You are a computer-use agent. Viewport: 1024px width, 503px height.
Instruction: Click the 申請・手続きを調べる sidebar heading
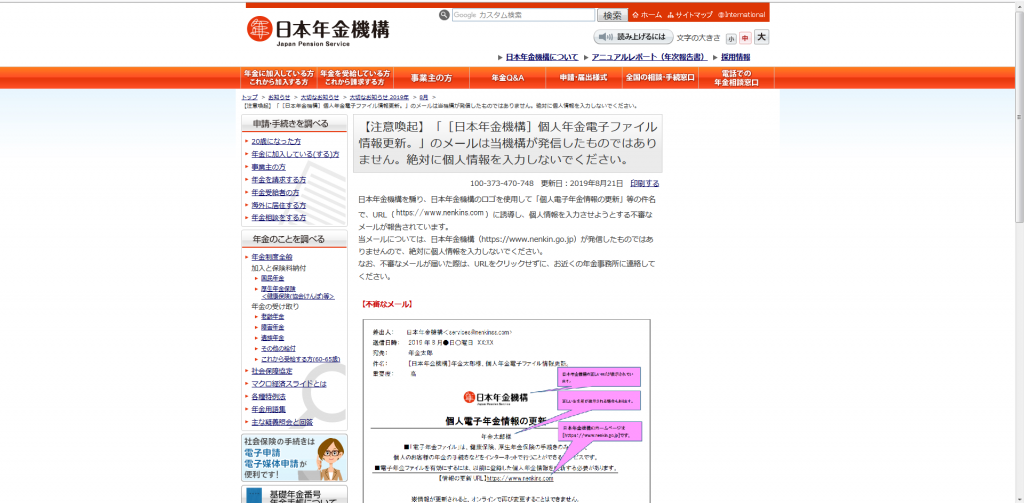294,123
